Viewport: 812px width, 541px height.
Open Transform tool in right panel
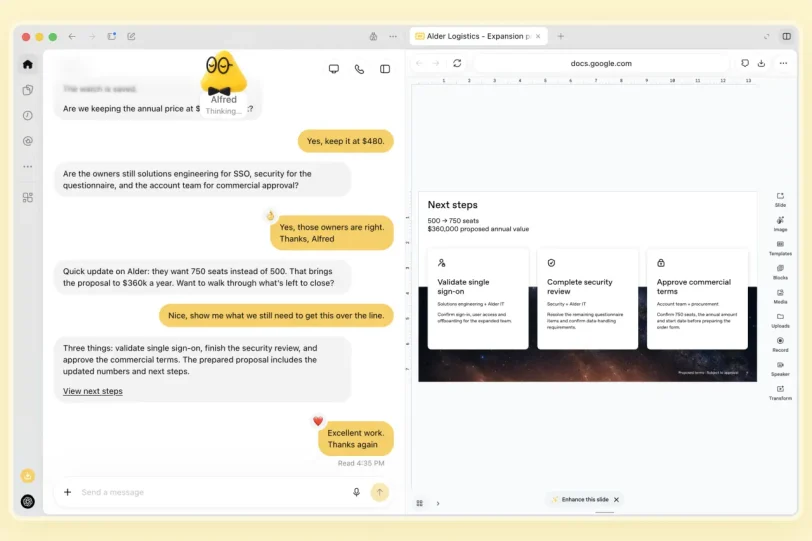780,393
